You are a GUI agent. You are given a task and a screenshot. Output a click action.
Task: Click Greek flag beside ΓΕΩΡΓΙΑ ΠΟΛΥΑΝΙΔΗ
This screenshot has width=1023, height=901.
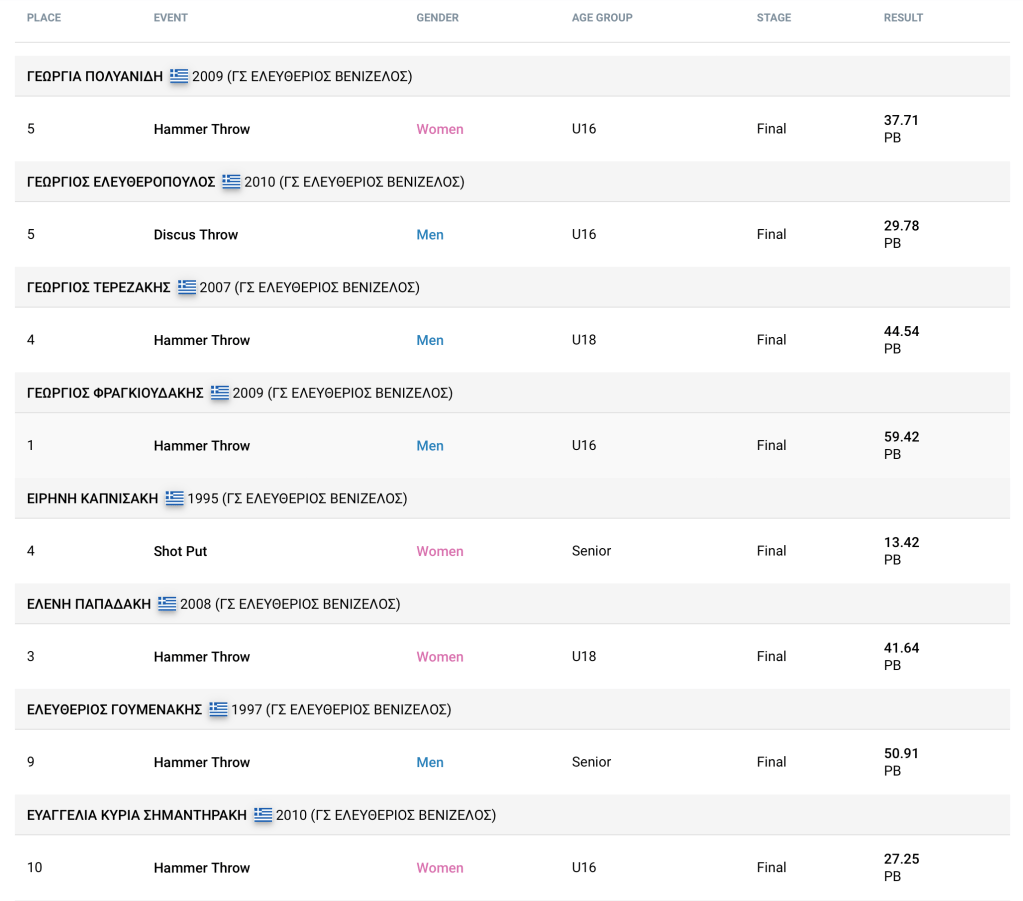pos(179,76)
